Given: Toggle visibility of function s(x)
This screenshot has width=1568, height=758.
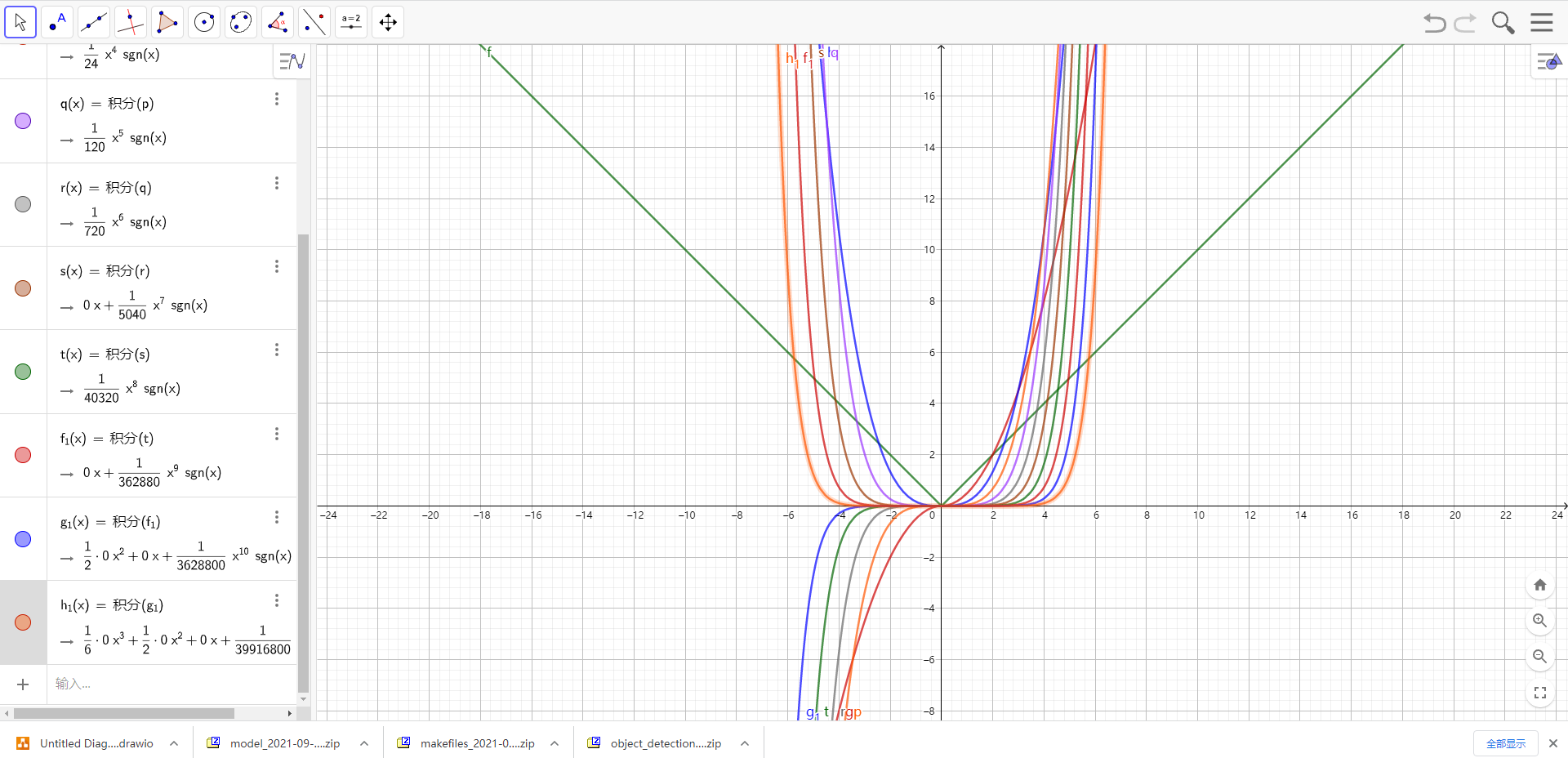Looking at the screenshot, I should click(23, 288).
